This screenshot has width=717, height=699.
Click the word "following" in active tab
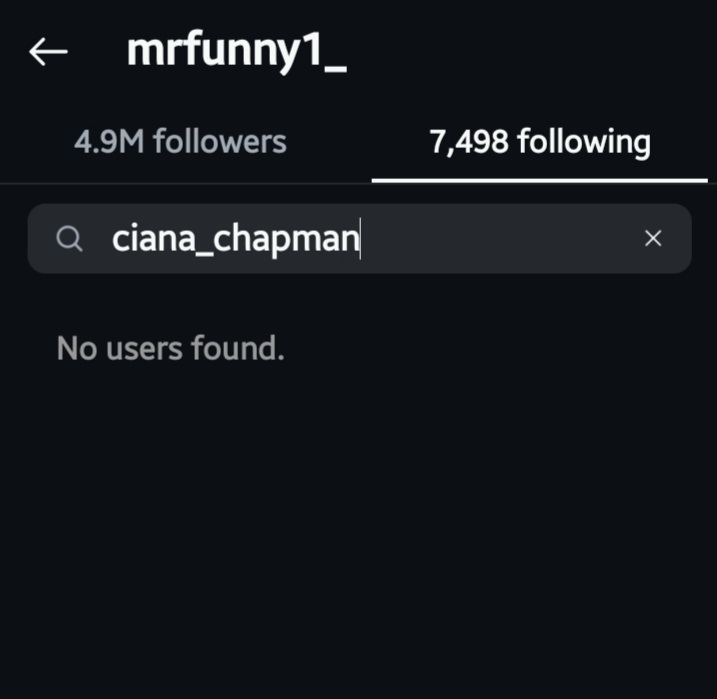tap(584, 143)
